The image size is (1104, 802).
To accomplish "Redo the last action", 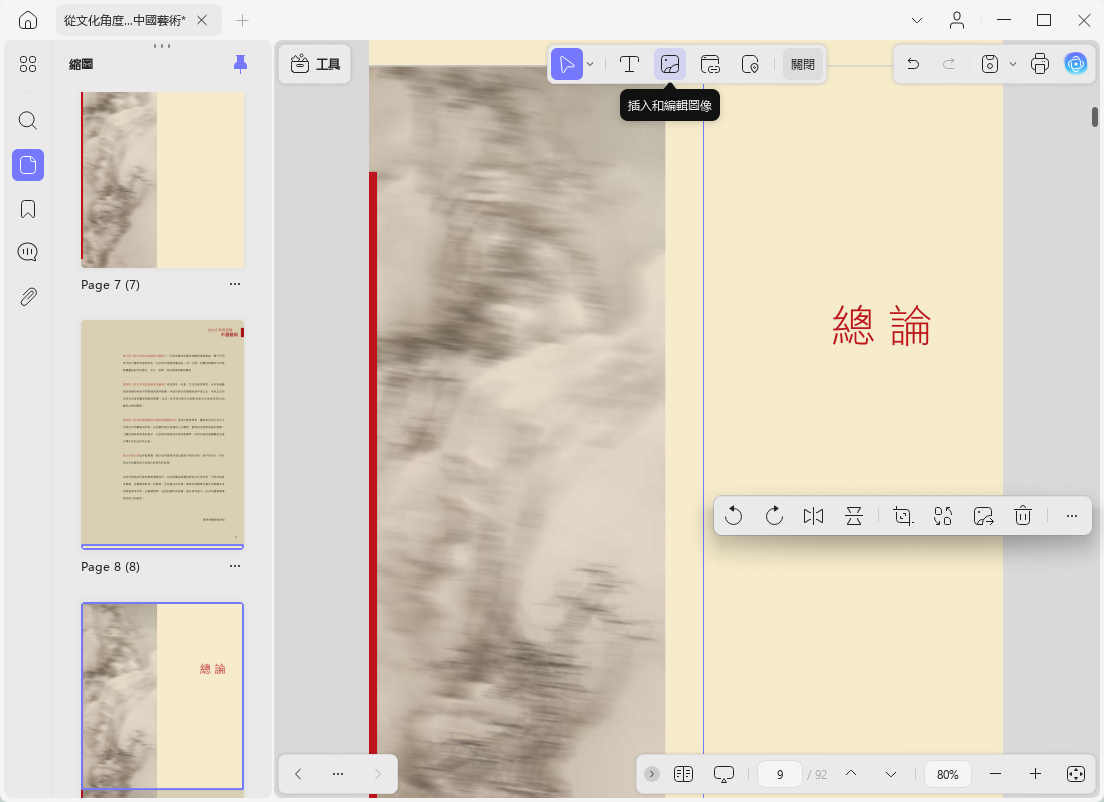I will click(949, 64).
